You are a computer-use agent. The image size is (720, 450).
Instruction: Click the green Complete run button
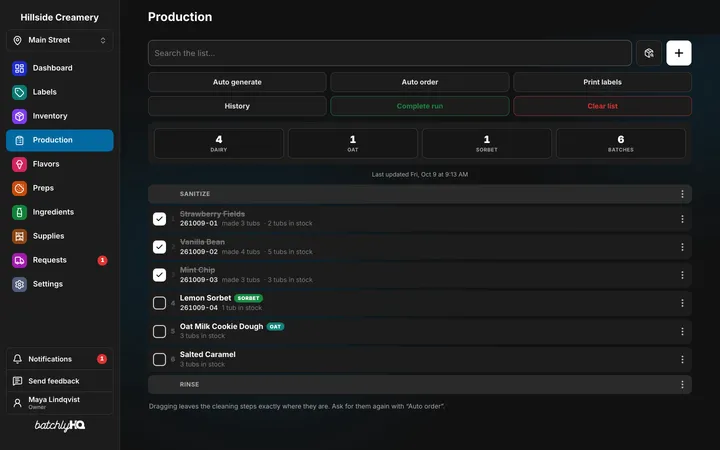(x=420, y=106)
